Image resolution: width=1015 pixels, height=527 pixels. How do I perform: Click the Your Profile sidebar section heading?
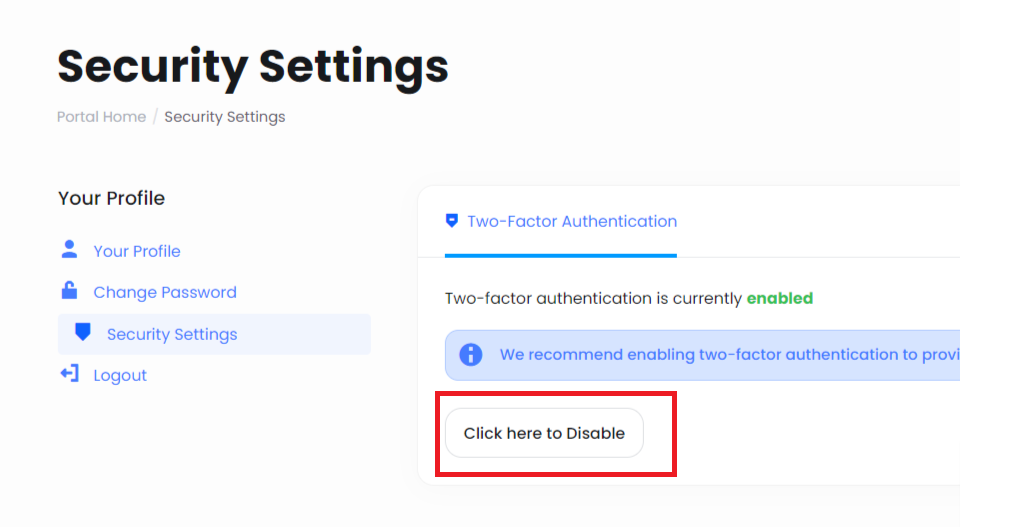pos(111,198)
